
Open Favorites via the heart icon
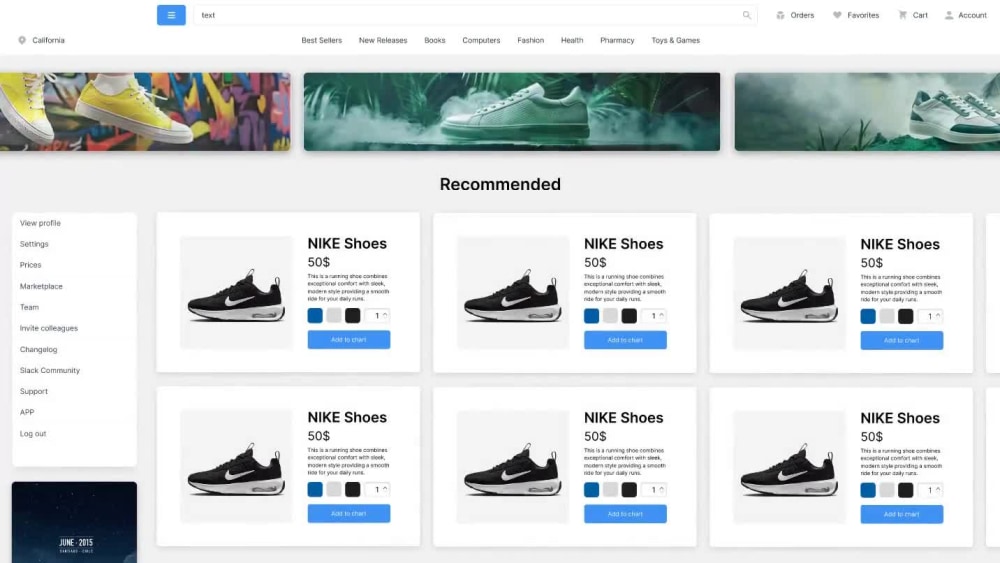837,15
